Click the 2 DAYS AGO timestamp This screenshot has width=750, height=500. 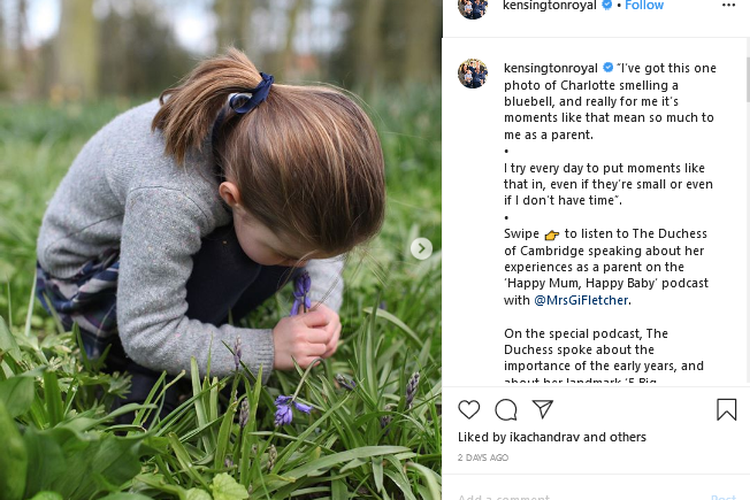(483, 458)
